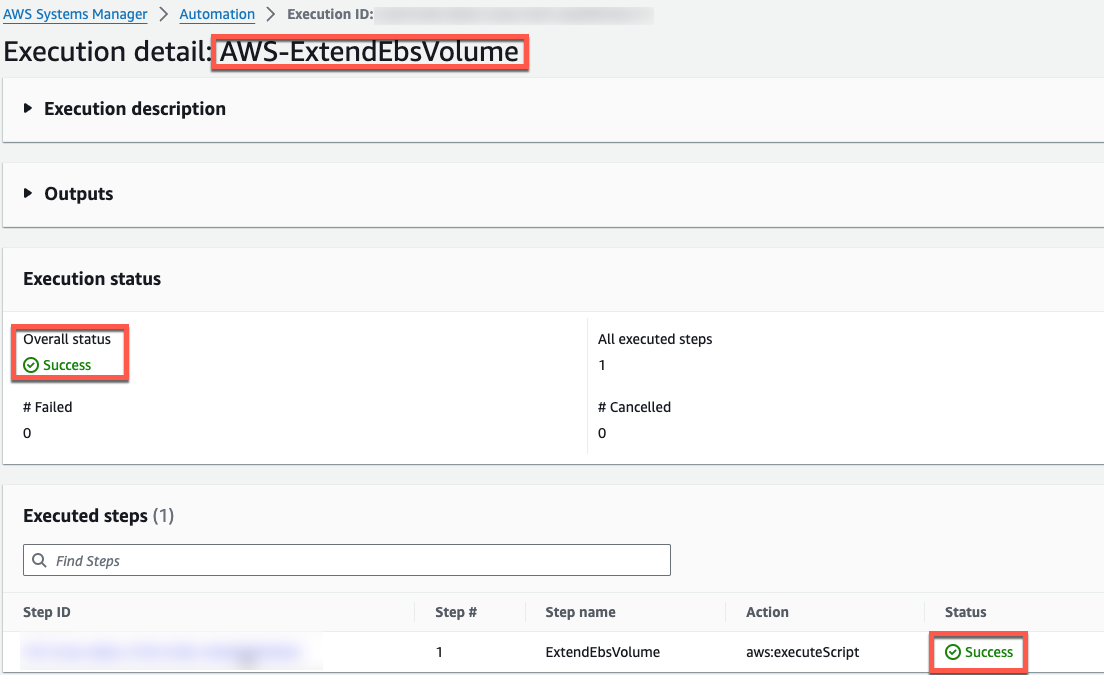Screen dimensions: 1104x675
Task: Select the ExtendEbsVolume step name cell
Action: 603,652
